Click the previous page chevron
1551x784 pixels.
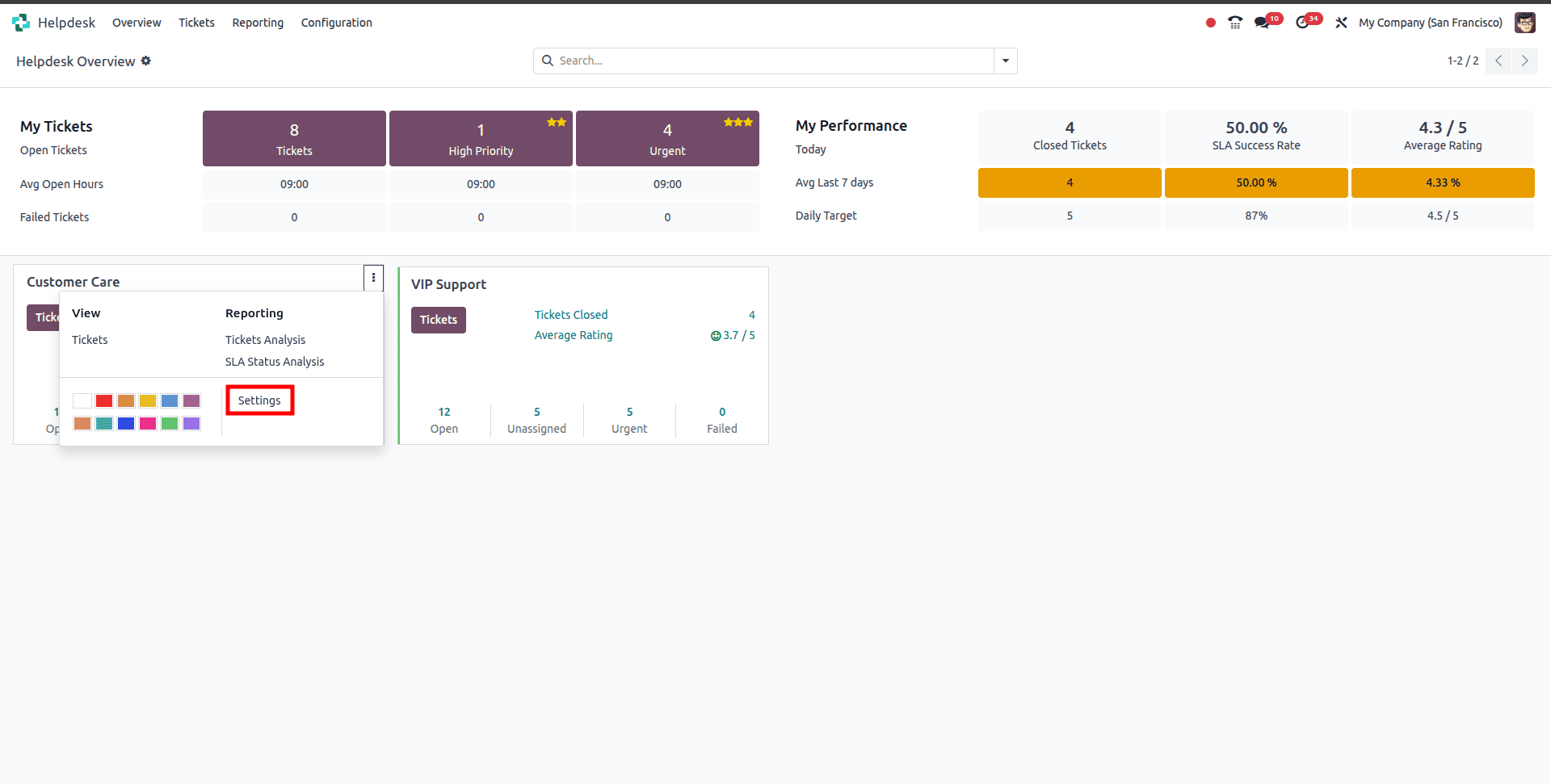(1499, 61)
